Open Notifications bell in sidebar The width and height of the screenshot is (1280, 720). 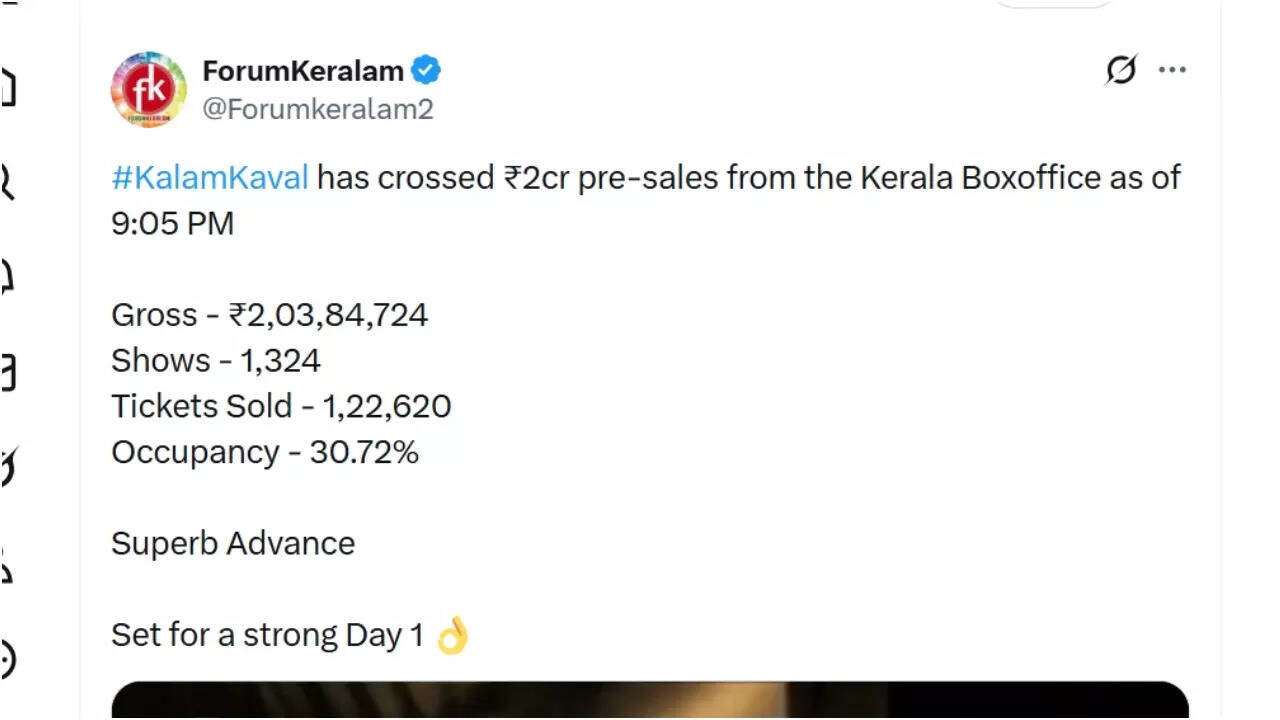point(6,275)
